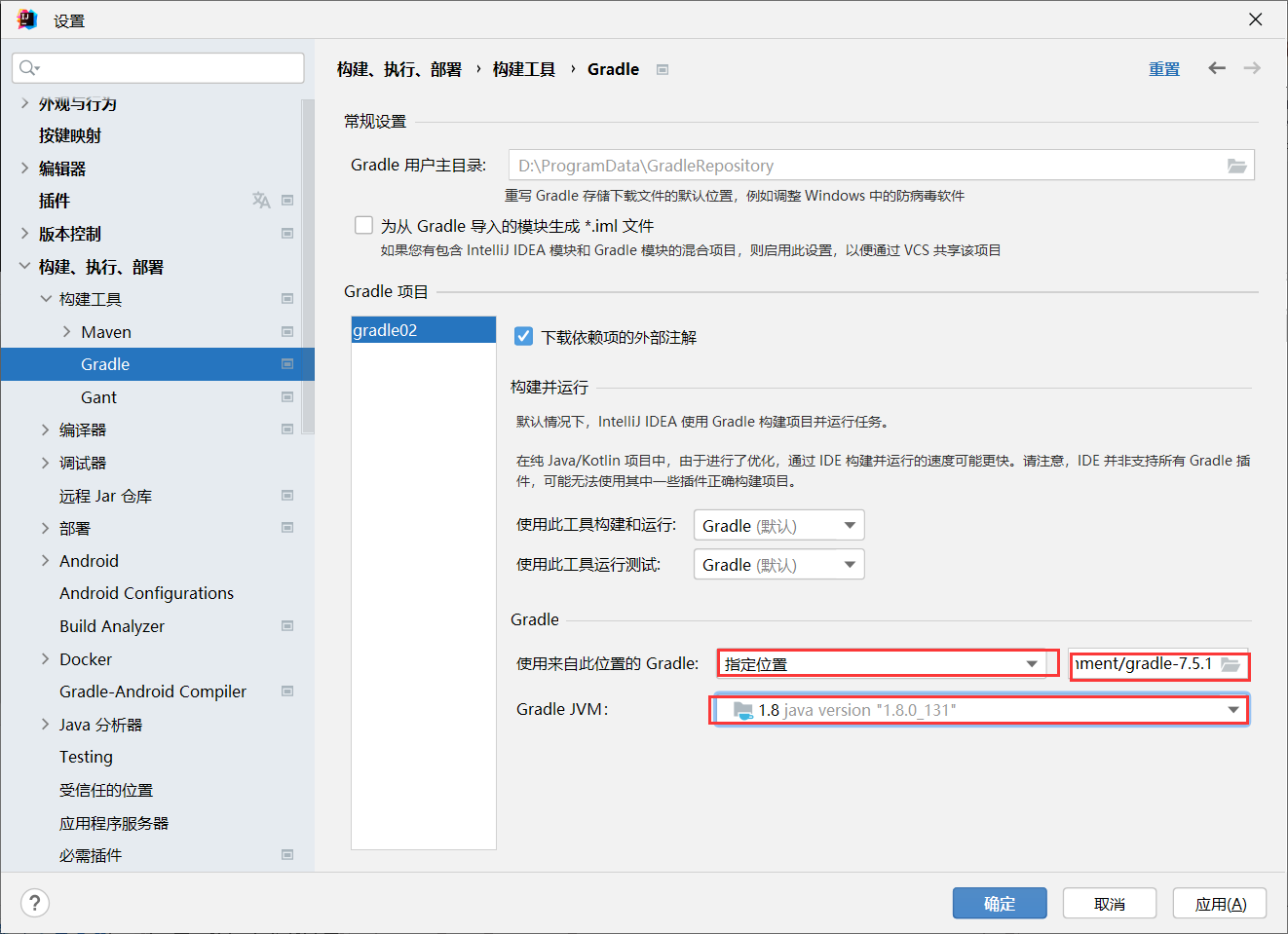Click the project-level icon beside Gant
The height and width of the screenshot is (934, 1288).
pos(287,396)
